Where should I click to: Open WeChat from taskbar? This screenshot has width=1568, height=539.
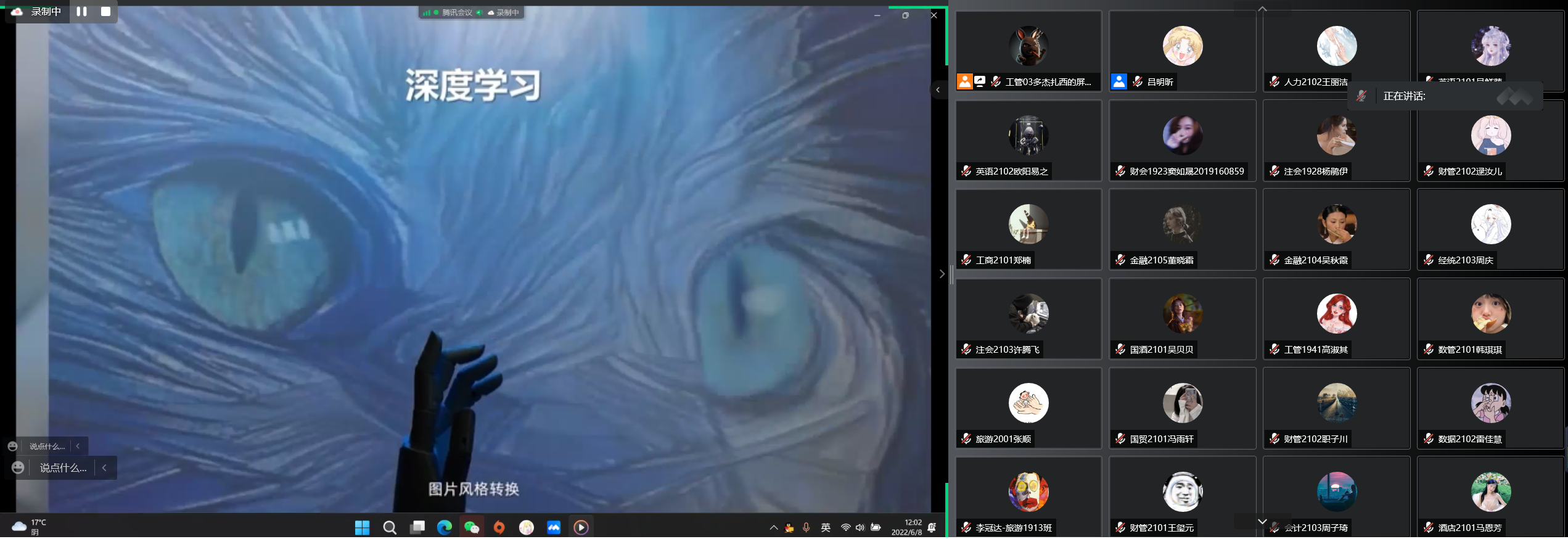click(472, 528)
